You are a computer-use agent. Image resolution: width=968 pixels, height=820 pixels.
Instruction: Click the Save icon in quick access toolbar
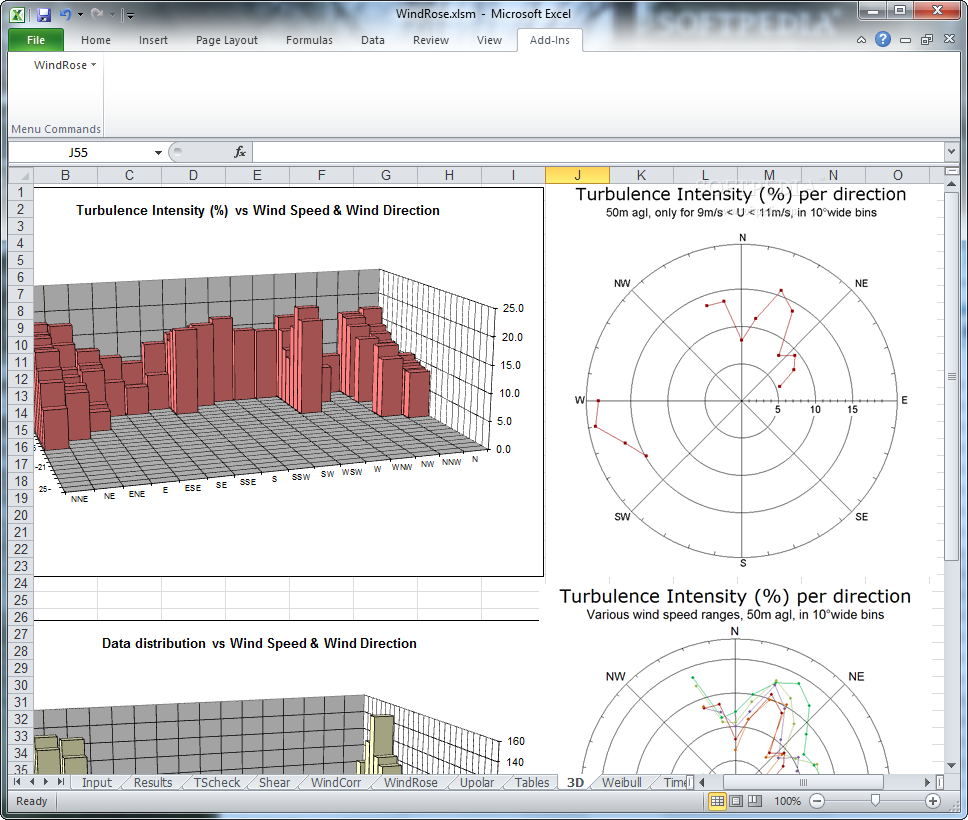(44, 14)
